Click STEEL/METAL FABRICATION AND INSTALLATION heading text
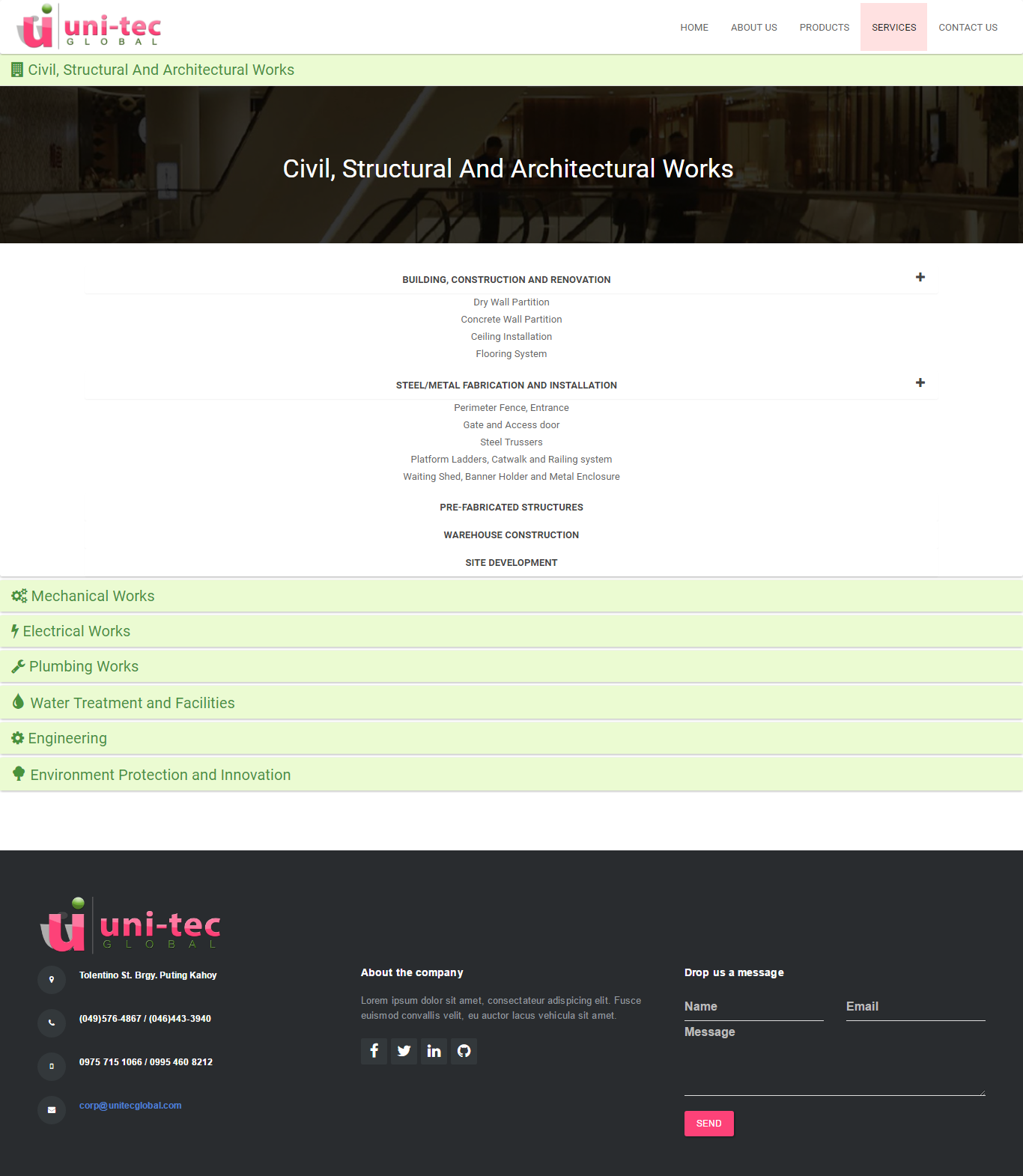The height and width of the screenshot is (1176, 1023). [x=506, y=386]
